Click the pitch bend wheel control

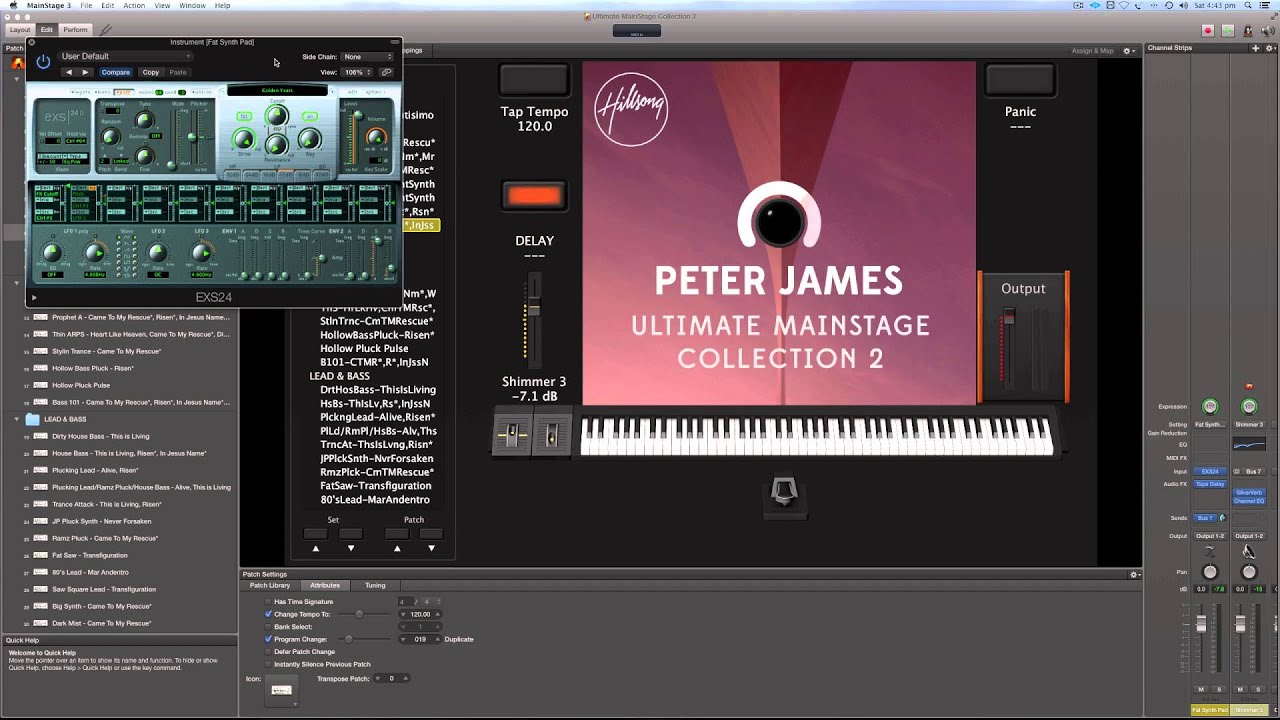512,435
